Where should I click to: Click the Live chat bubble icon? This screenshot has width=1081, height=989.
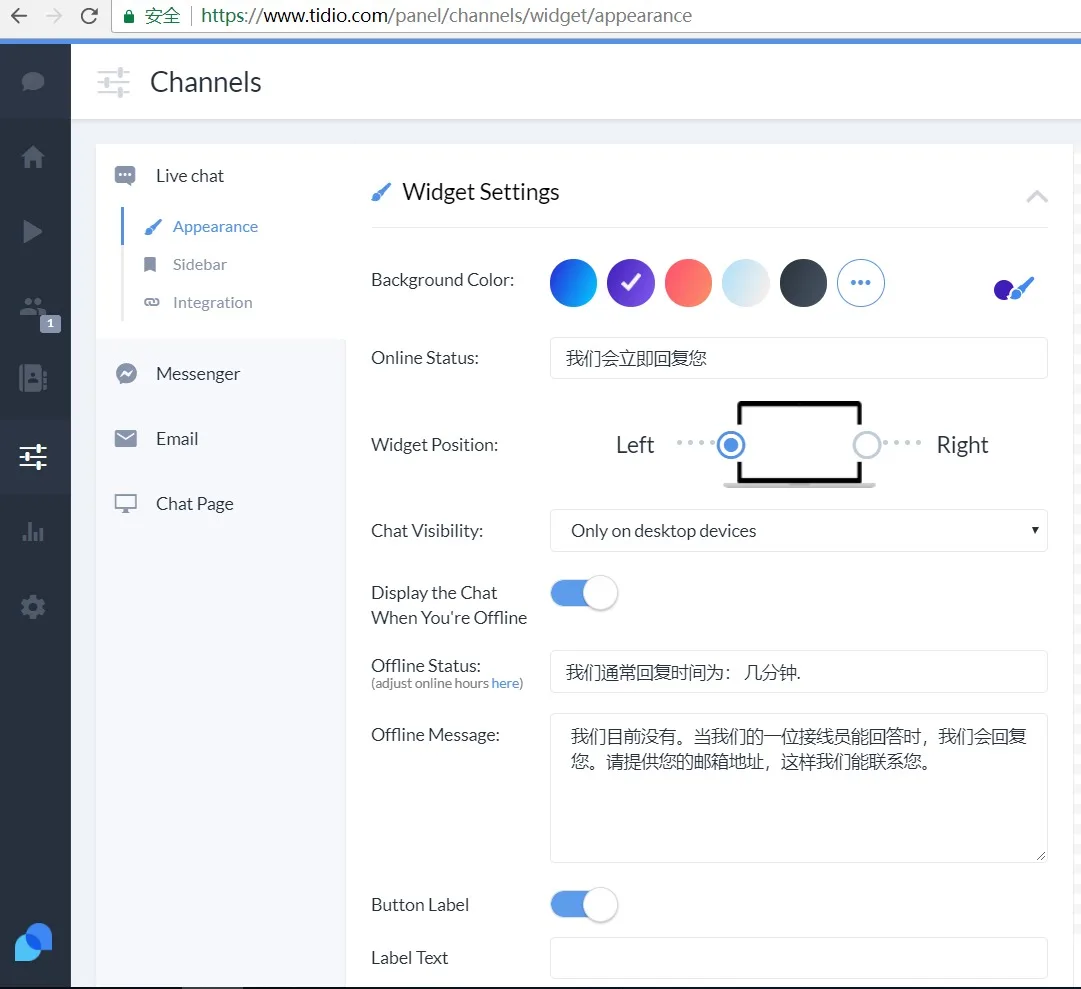(x=125, y=176)
